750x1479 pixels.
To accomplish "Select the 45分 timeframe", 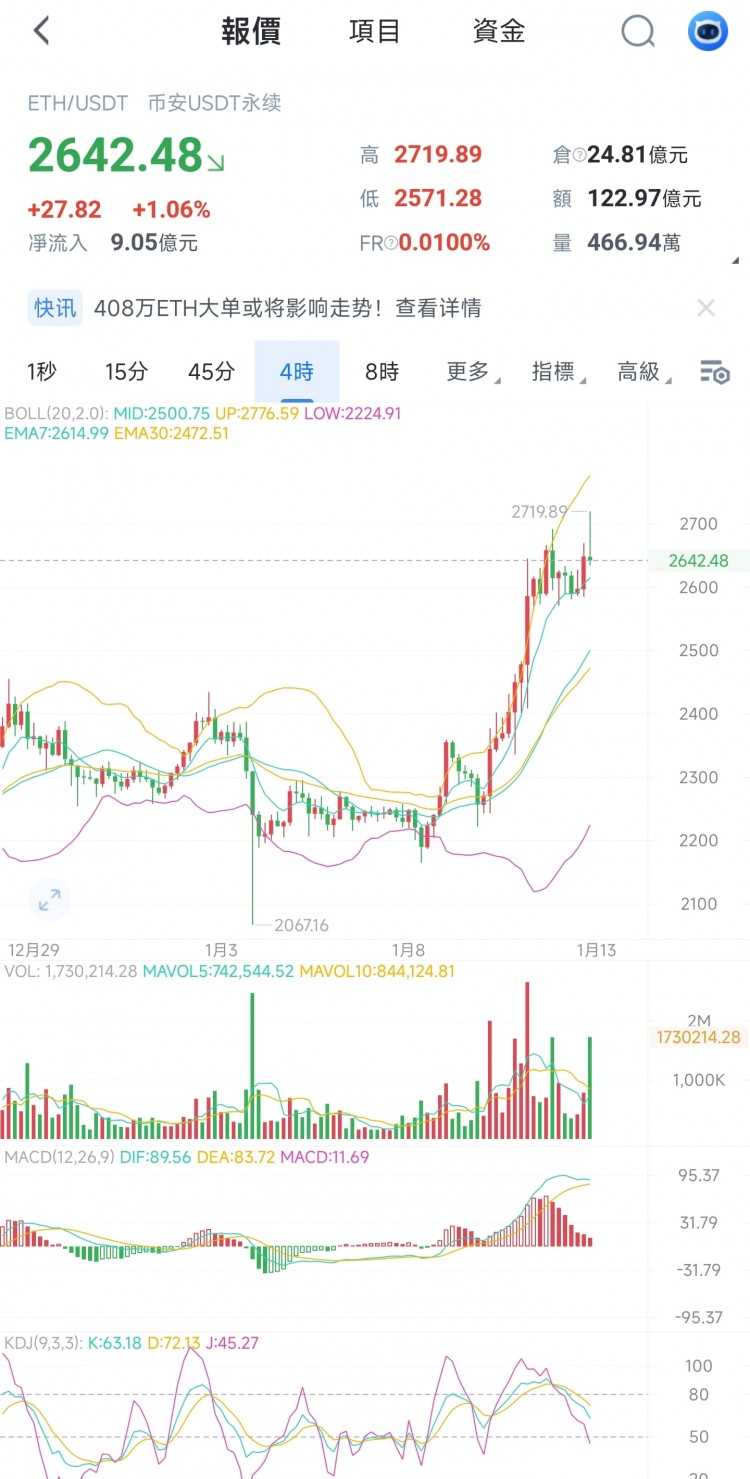I will (x=211, y=372).
